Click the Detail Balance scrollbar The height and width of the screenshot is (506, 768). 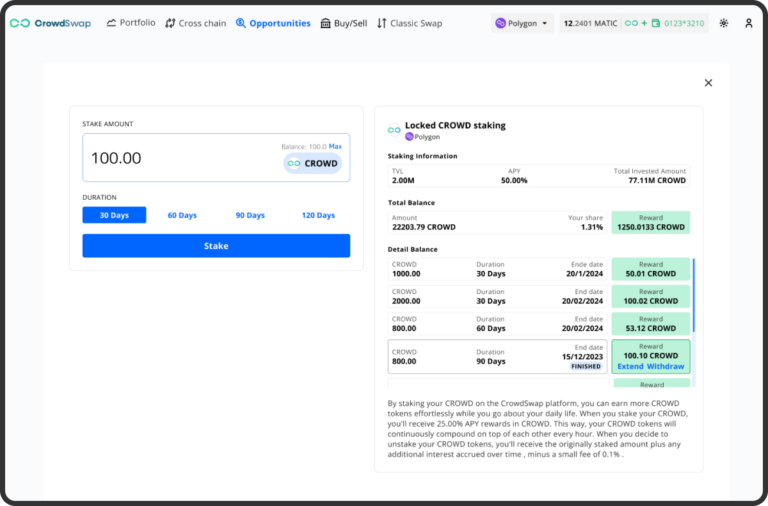pos(694,300)
